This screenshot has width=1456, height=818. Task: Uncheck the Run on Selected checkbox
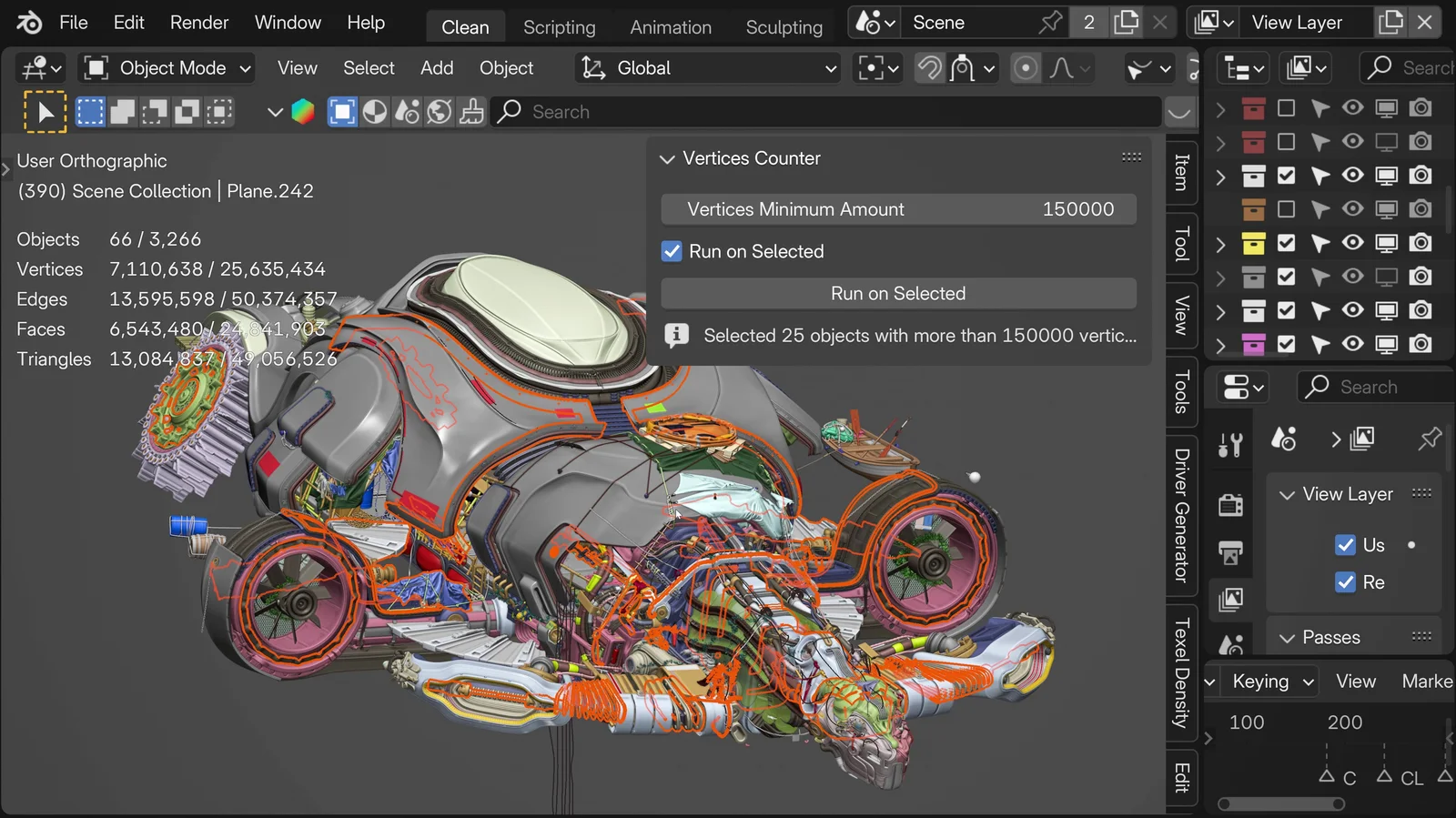[x=672, y=251]
